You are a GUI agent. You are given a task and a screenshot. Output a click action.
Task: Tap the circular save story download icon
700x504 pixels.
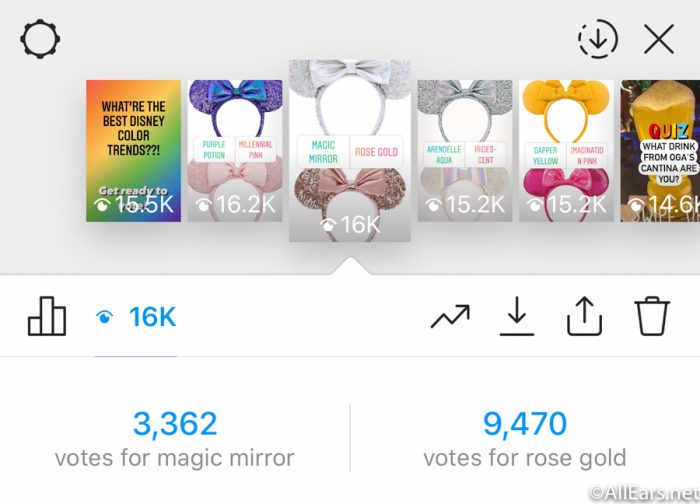point(598,39)
